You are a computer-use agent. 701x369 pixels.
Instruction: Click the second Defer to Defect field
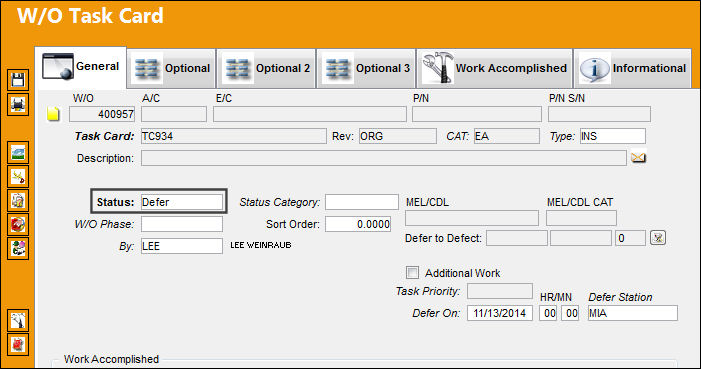(581, 238)
